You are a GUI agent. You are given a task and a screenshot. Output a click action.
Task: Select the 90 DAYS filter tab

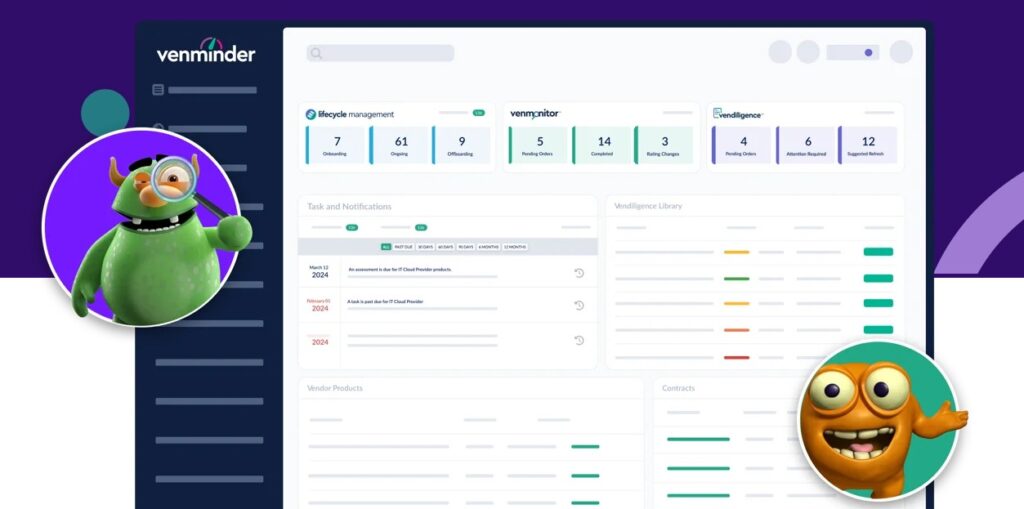(x=466, y=247)
